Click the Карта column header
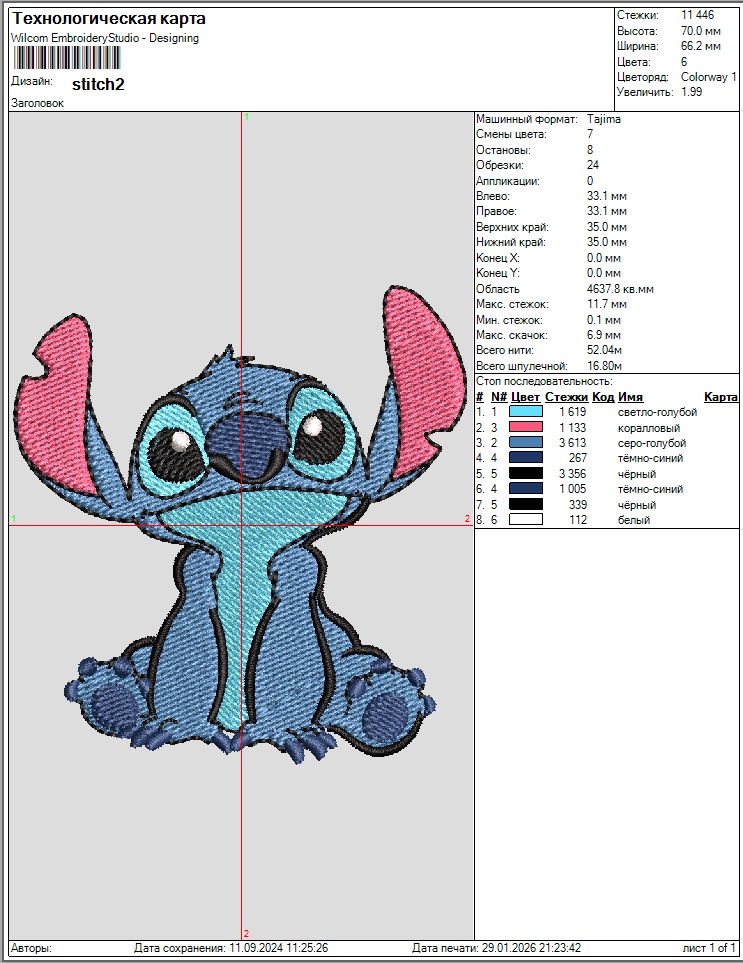 (x=720, y=397)
